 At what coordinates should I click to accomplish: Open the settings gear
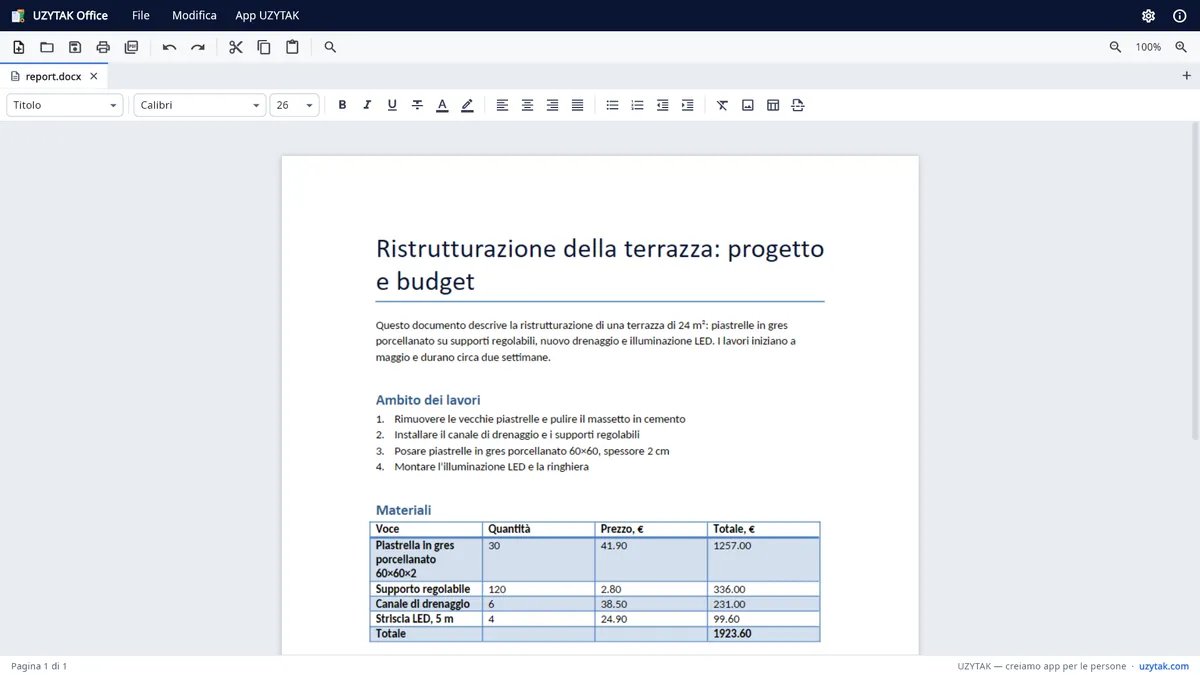pyautogui.click(x=1148, y=16)
